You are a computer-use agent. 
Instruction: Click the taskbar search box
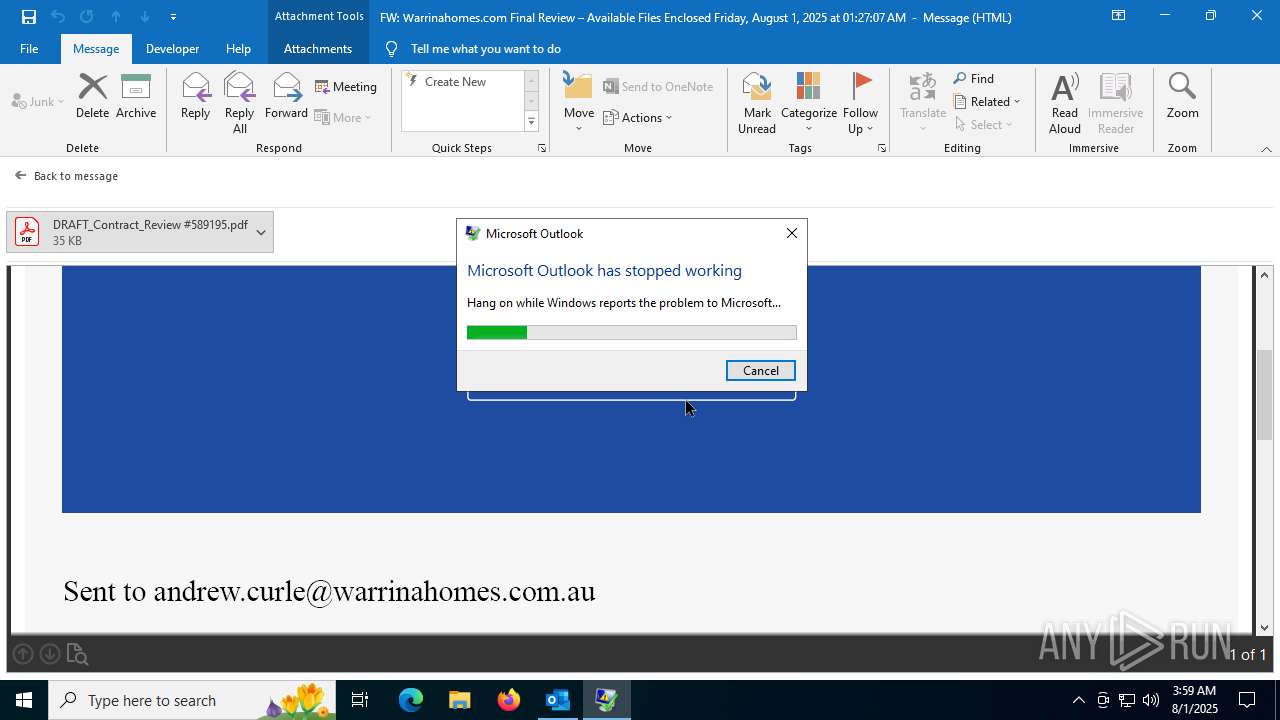[192, 700]
